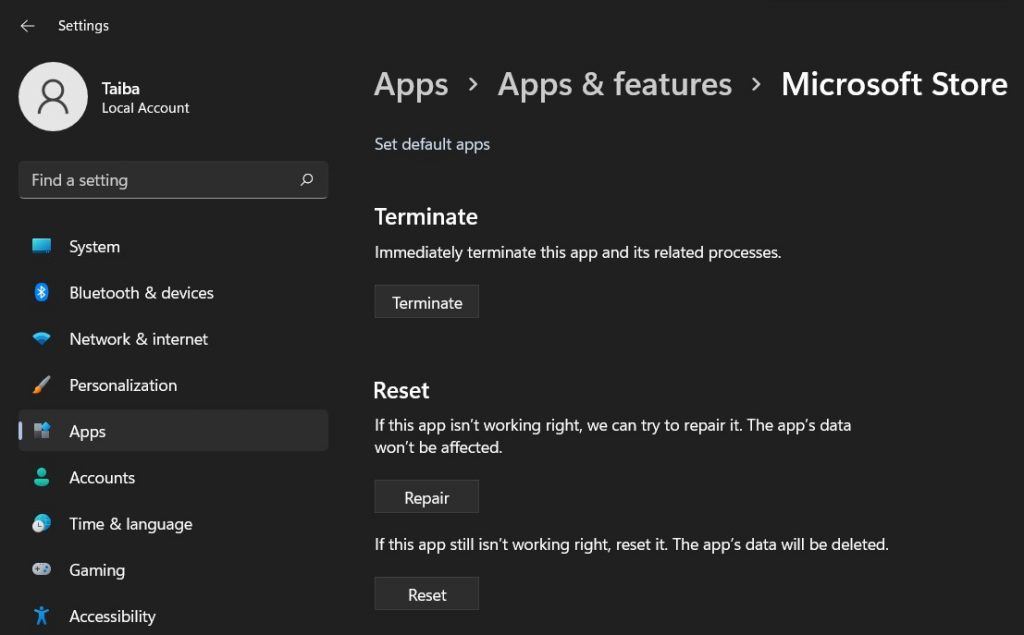1024x635 pixels.
Task: Click the Personalization paintbrush icon
Action: click(41, 385)
